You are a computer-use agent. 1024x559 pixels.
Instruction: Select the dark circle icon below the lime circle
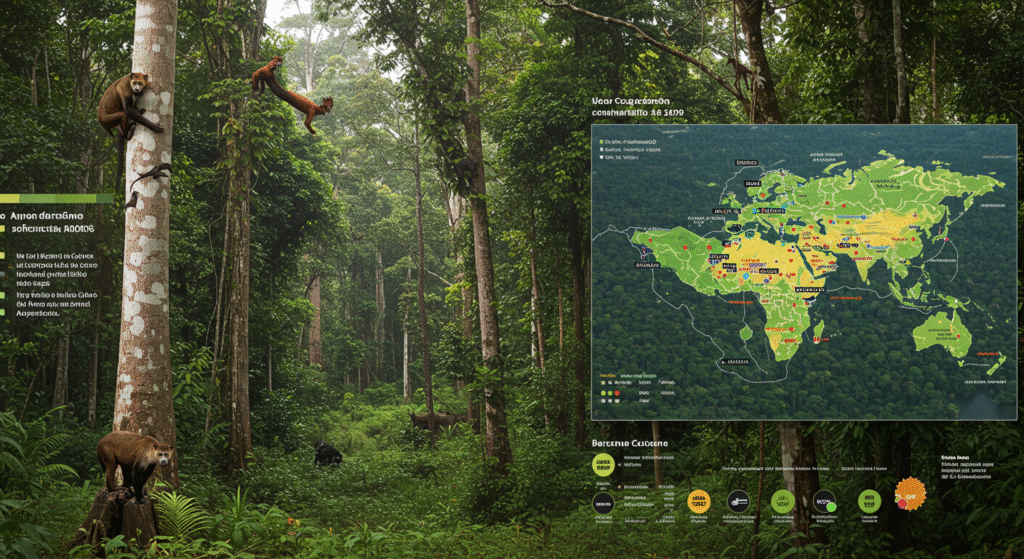[603, 501]
